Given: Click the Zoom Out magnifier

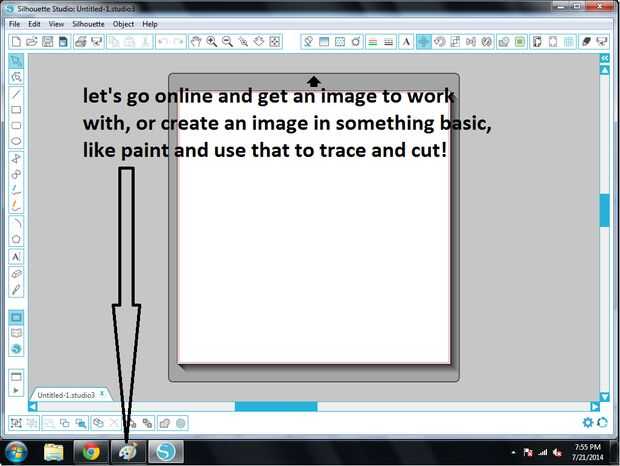Looking at the screenshot, I should tap(227, 42).
